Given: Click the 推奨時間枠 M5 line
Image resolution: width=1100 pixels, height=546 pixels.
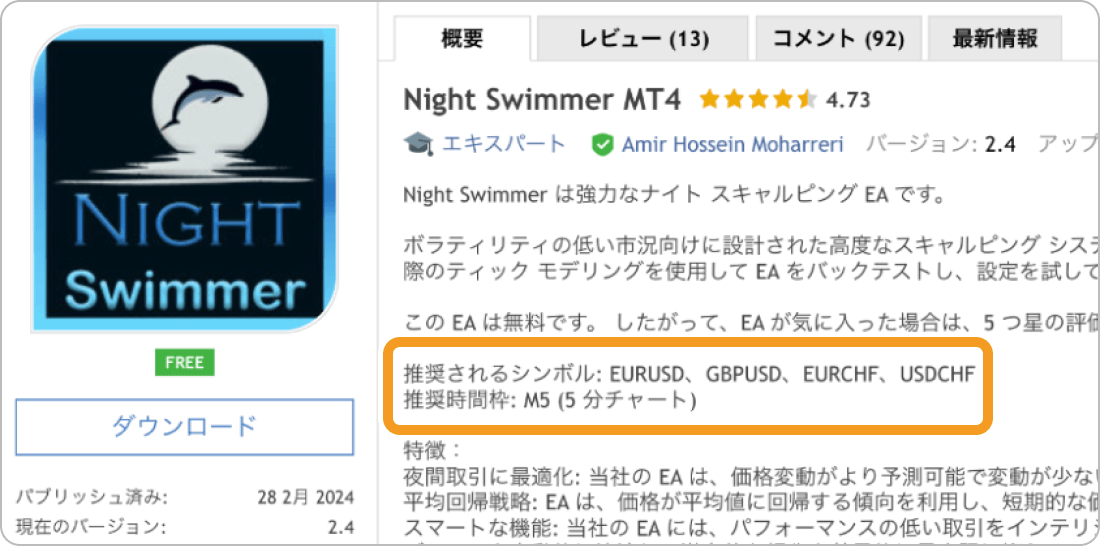Looking at the screenshot, I should 549,402.
